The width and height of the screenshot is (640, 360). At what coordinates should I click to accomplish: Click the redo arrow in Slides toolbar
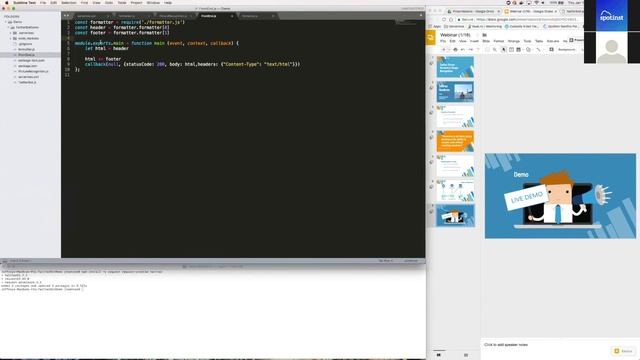coord(471,49)
